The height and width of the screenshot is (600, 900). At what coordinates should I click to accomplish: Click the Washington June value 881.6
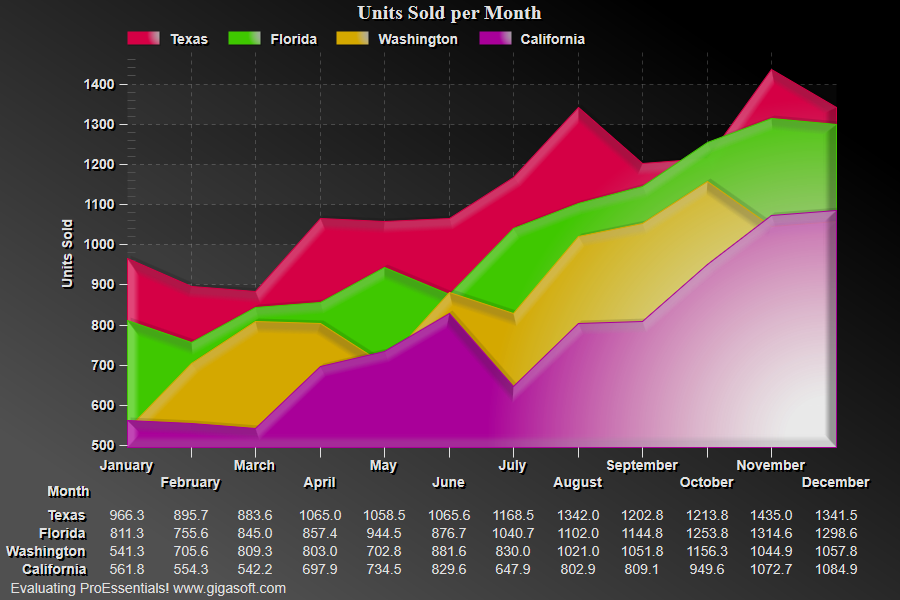tap(449, 552)
